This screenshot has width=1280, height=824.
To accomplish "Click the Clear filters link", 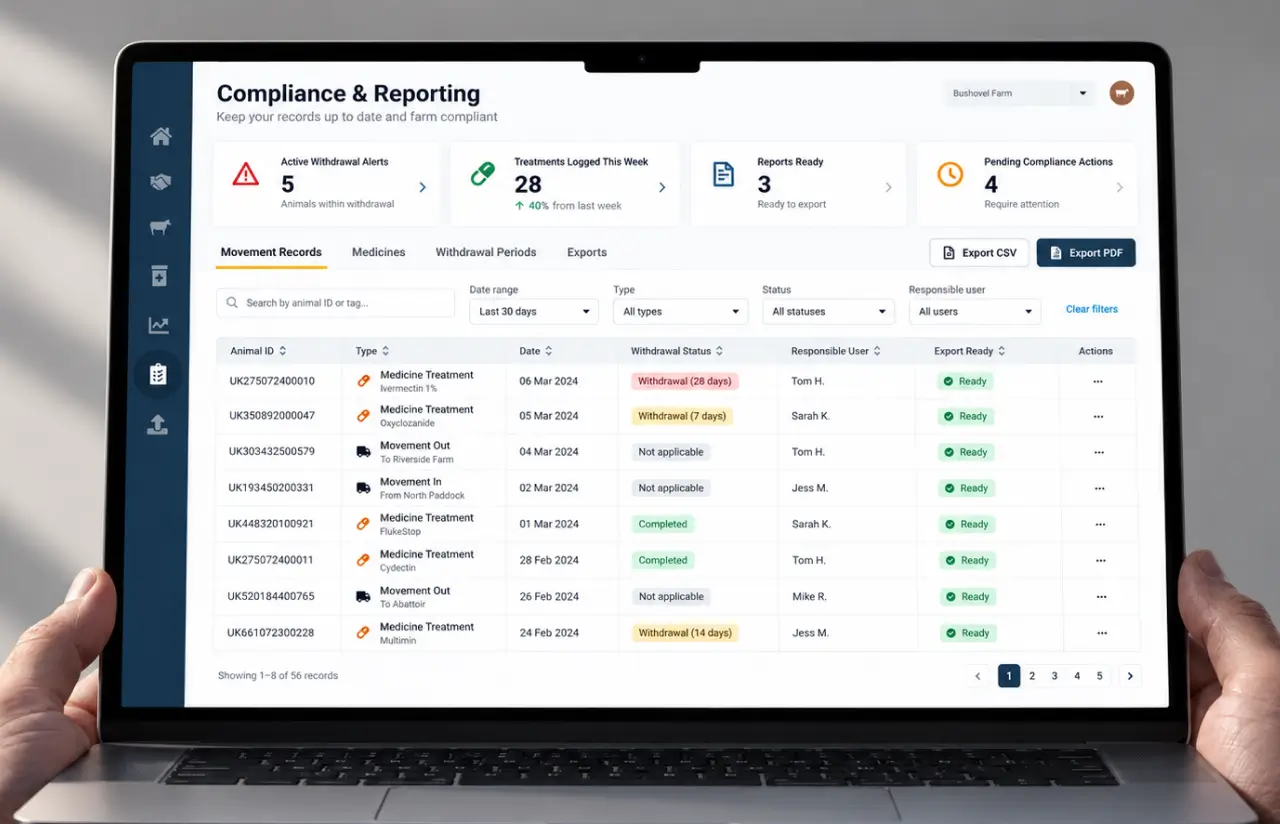I will pyautogui.click(x=1092, y=309).
